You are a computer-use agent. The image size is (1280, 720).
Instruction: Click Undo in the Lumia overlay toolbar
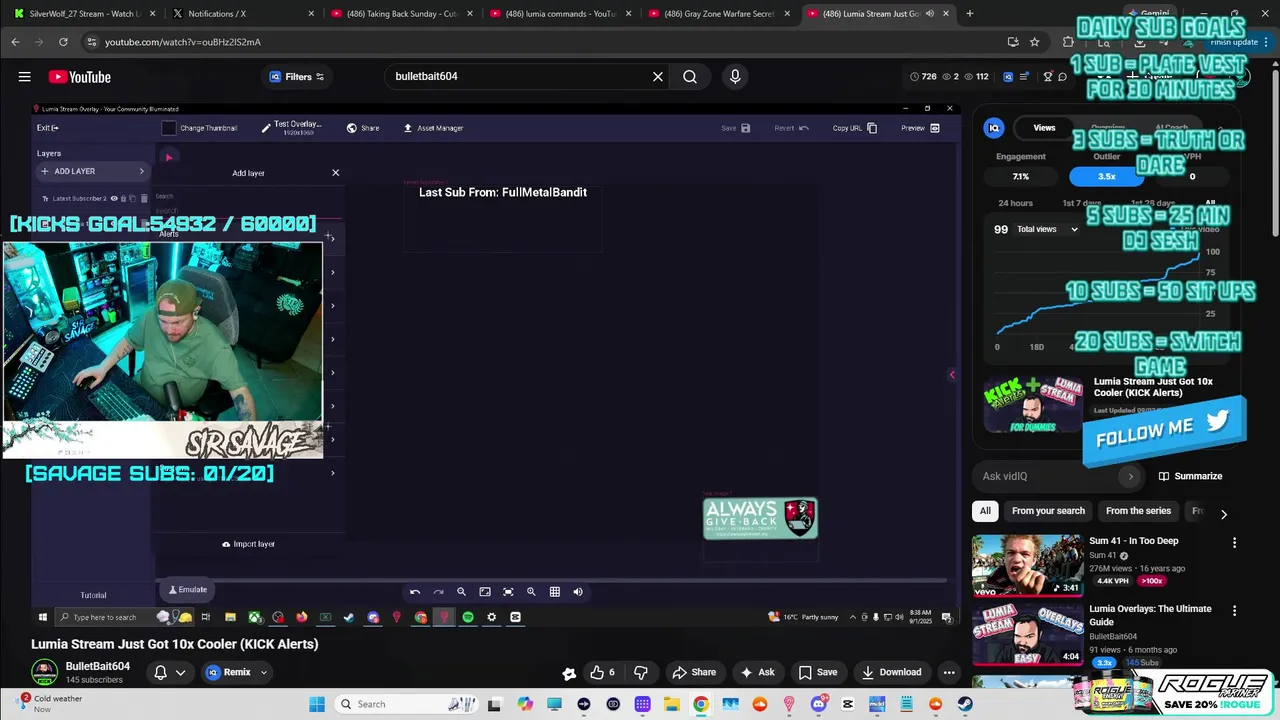(415, 592)
